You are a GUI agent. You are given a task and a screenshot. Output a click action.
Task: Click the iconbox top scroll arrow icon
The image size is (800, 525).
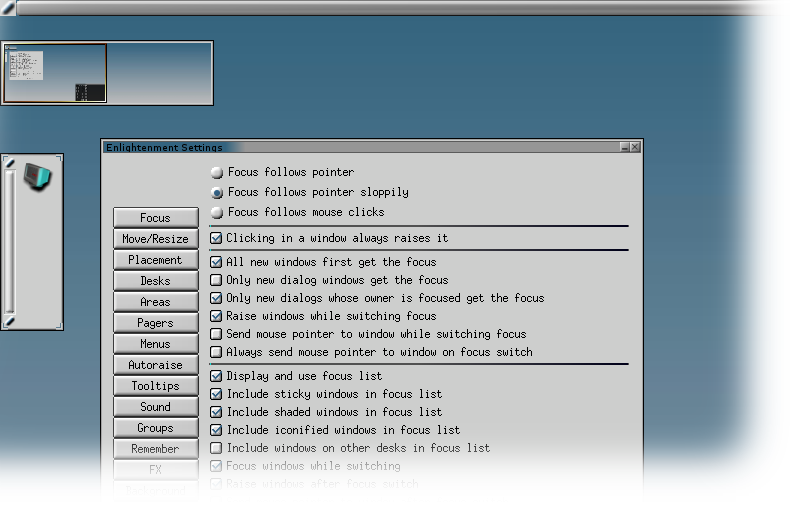click(9, 163)
